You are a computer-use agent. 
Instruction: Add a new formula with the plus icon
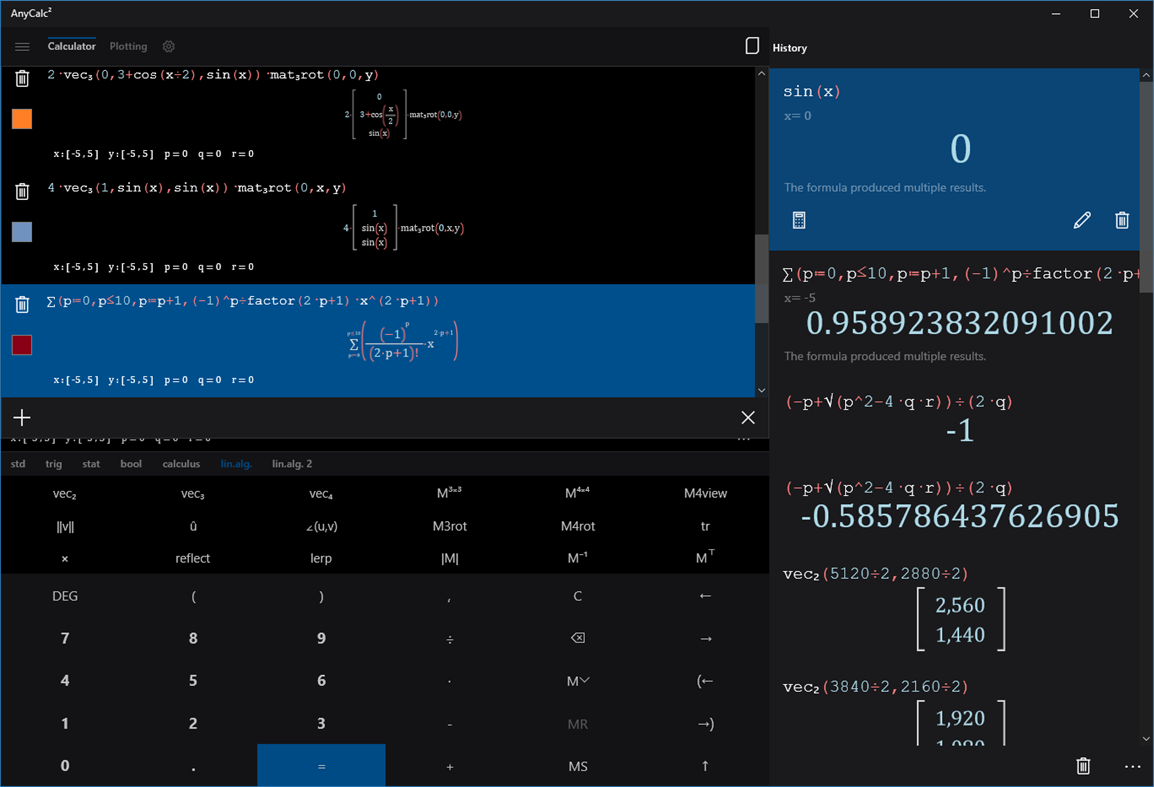coord(22,417)
